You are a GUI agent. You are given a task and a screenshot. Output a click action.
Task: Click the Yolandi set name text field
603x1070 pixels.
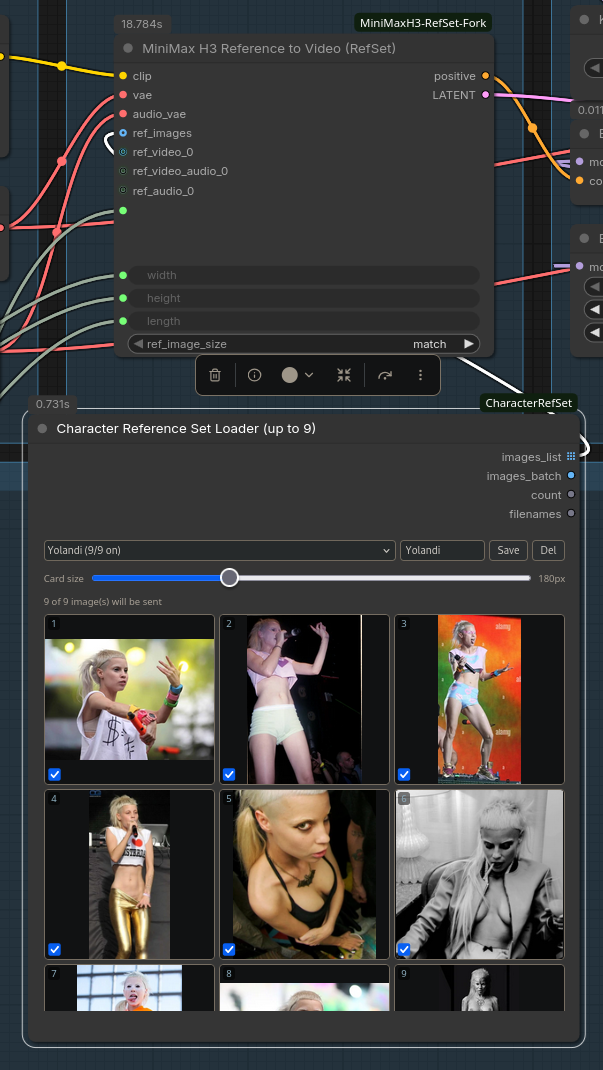pos(442,550)
